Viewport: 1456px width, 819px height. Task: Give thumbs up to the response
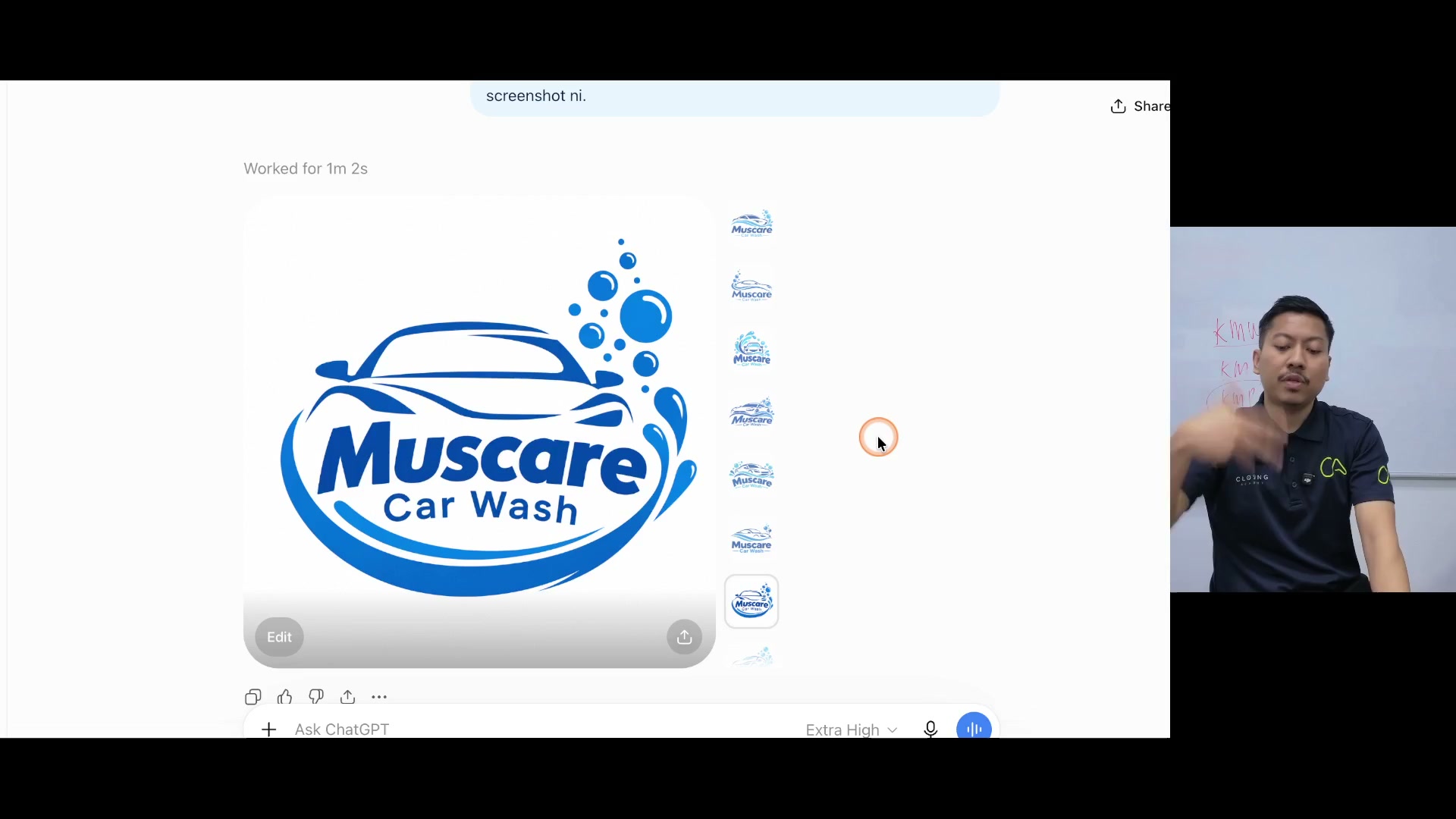point(285,697)
